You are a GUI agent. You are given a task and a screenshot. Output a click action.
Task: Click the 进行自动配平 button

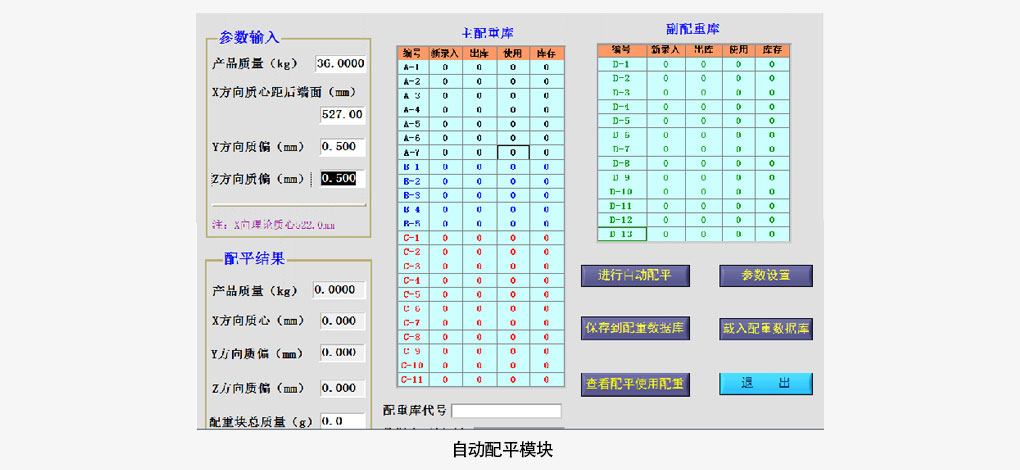point(635,276)
